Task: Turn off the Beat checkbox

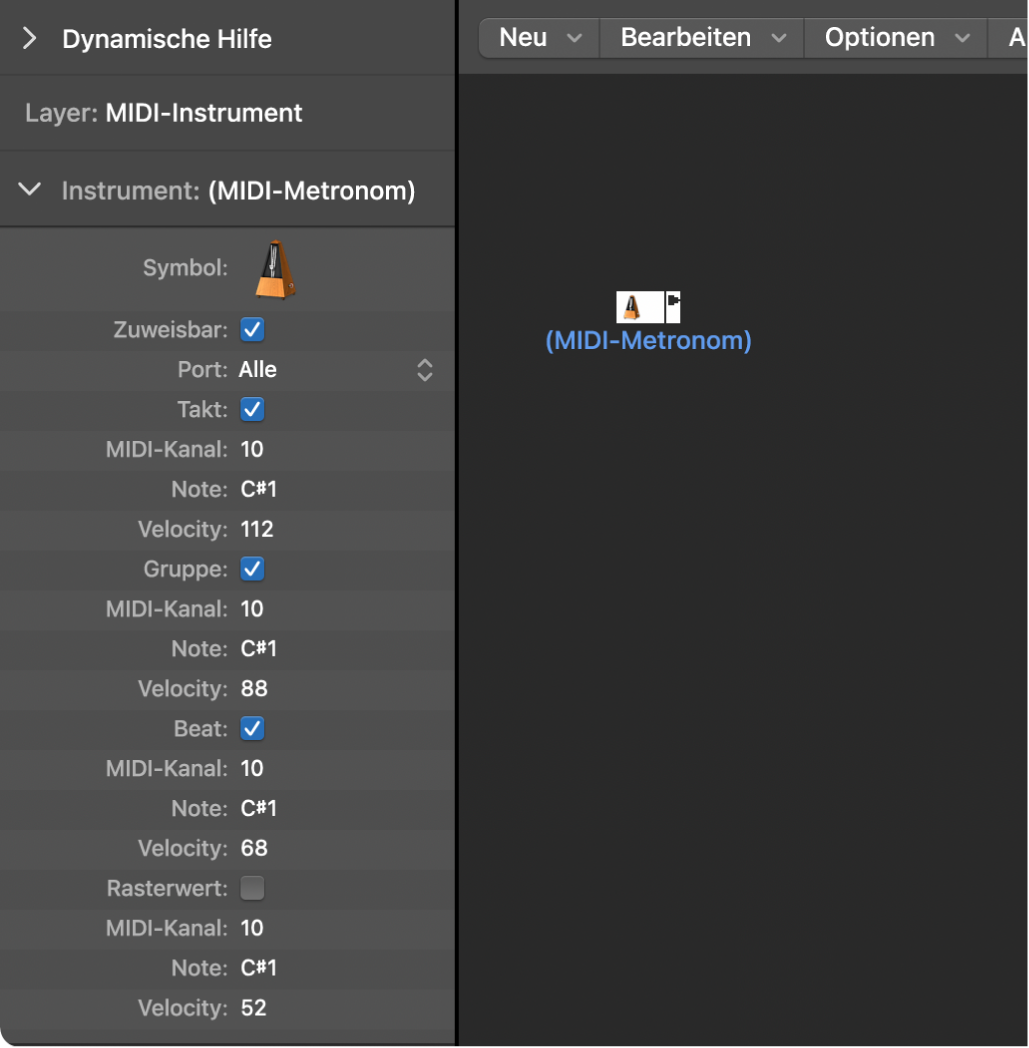Action: (x=253, y=729)
